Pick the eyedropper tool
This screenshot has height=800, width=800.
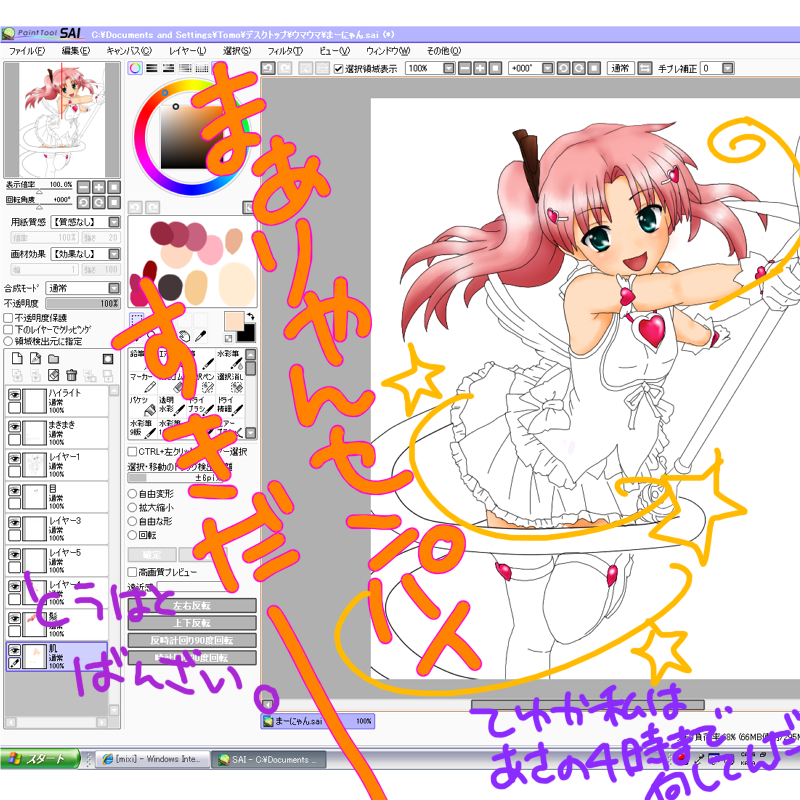pyautogui.click(x=201, y=336)
